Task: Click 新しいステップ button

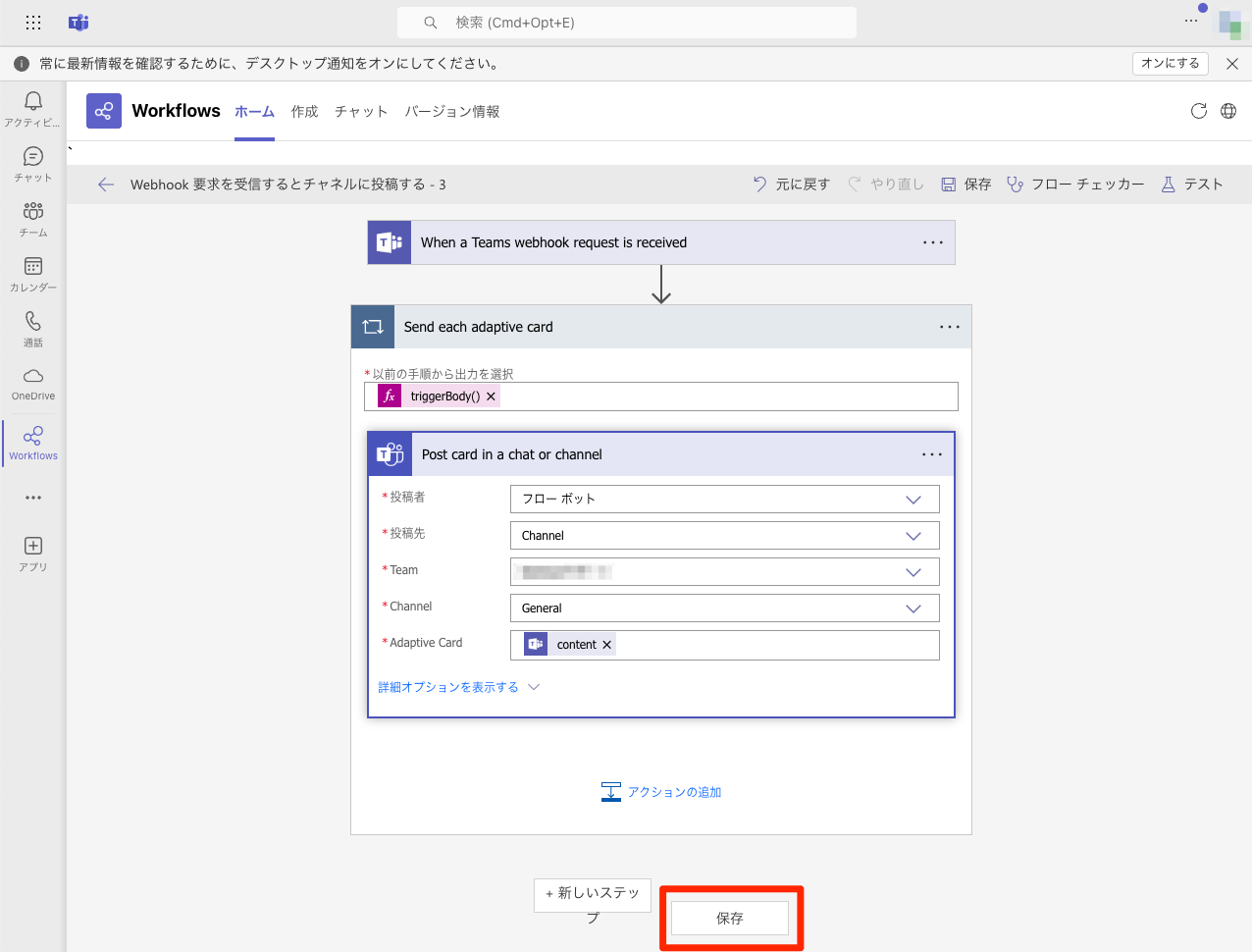Action: coord(593,895)
